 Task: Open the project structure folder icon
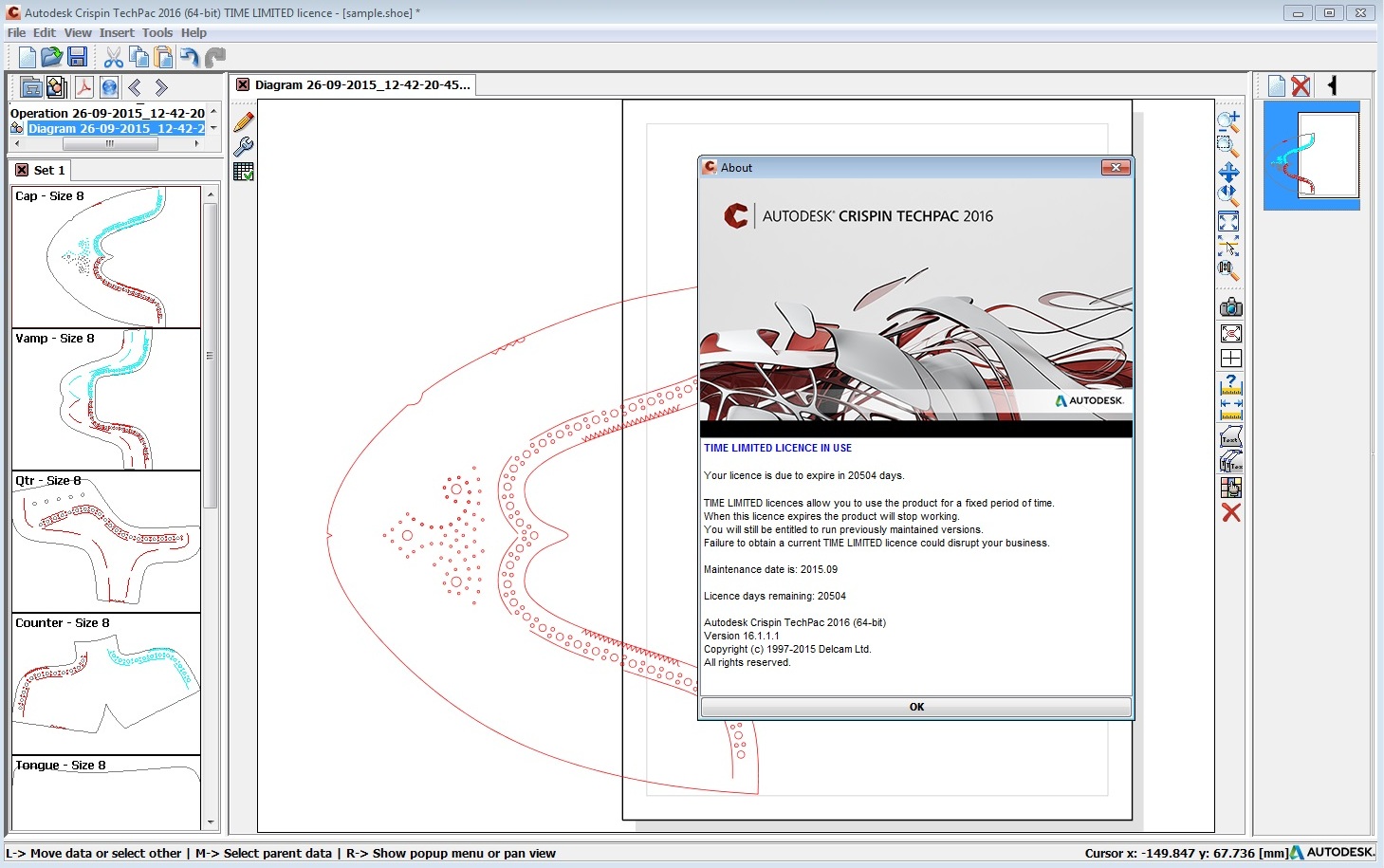click(x=31, y=87)
